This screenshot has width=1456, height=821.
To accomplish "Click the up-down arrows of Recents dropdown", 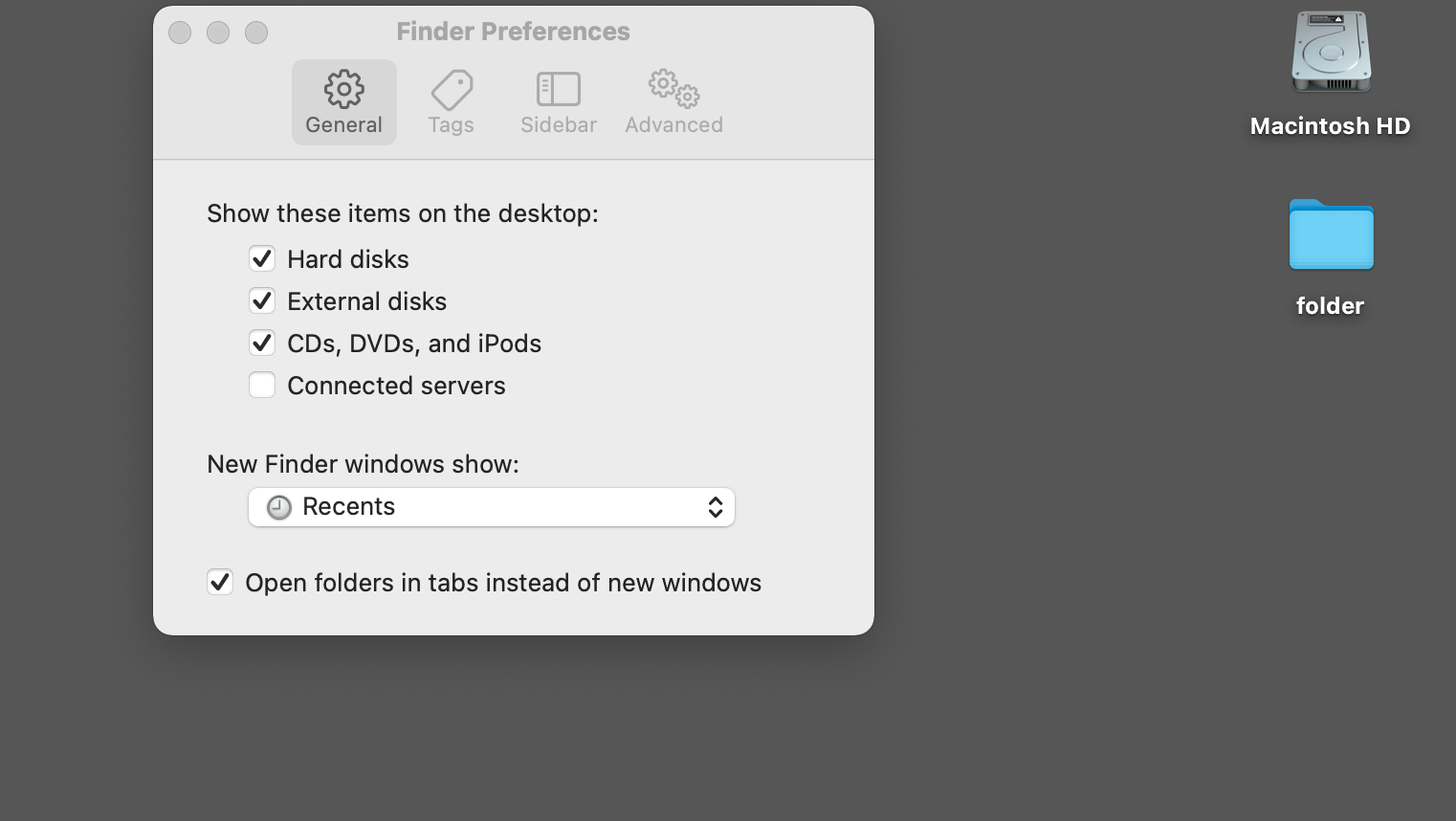I will 715,507.
